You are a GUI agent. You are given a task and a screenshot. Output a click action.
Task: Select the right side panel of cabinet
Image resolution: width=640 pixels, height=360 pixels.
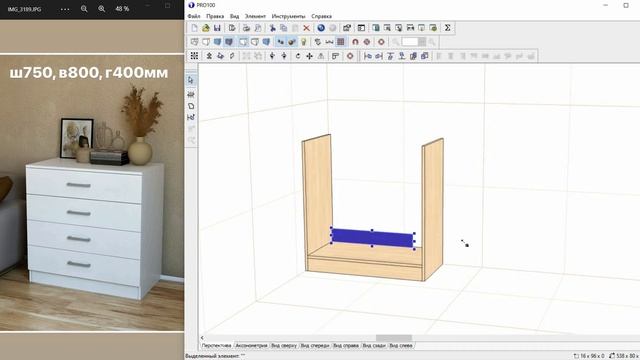tap(433, 208)
